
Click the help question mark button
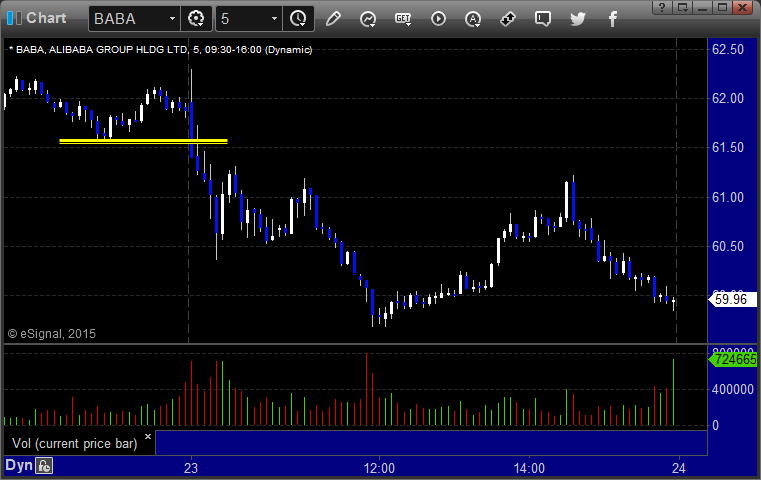click(x=662, y=7)
